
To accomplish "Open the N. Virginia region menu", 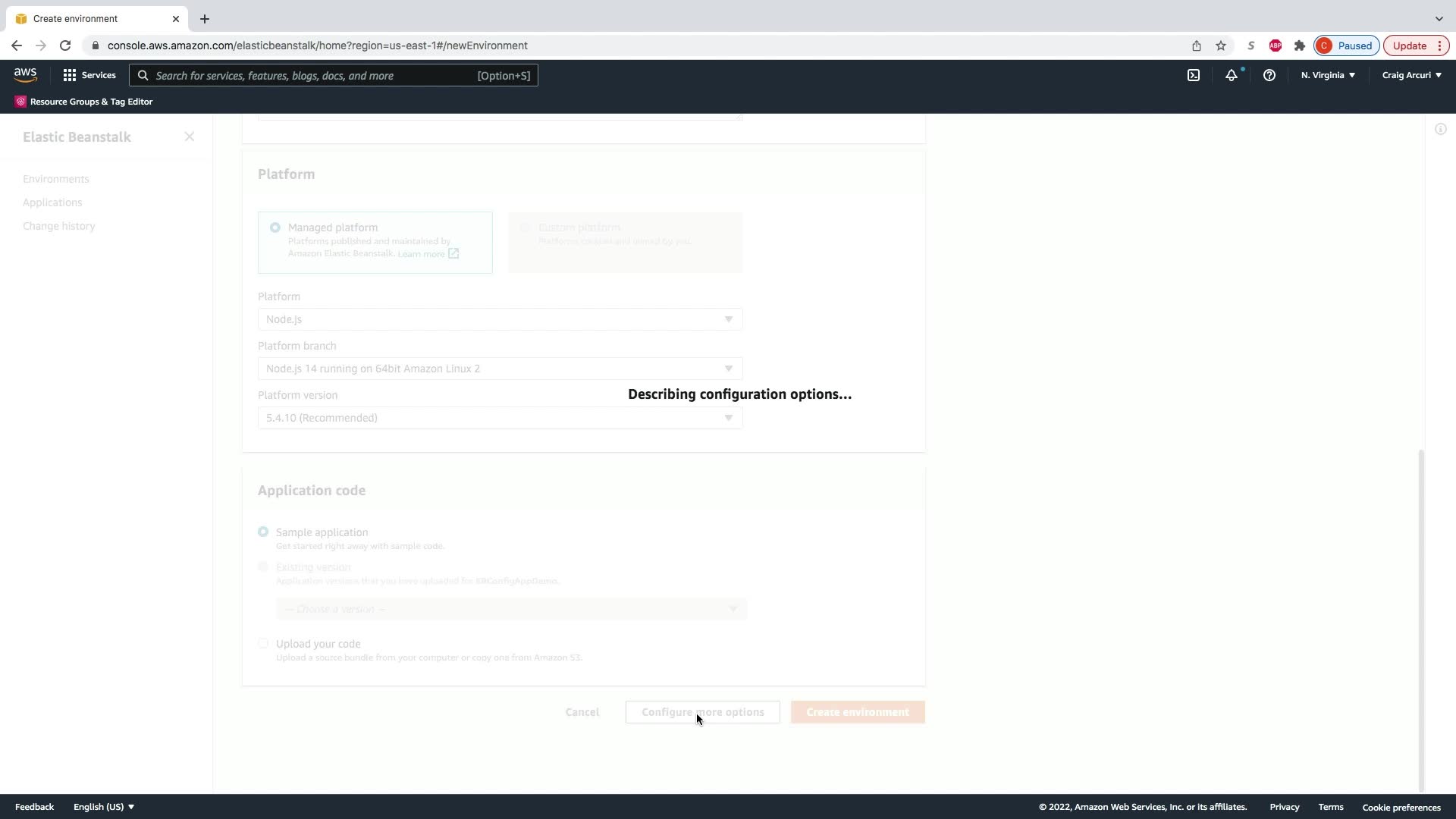I will [1328, 75].
